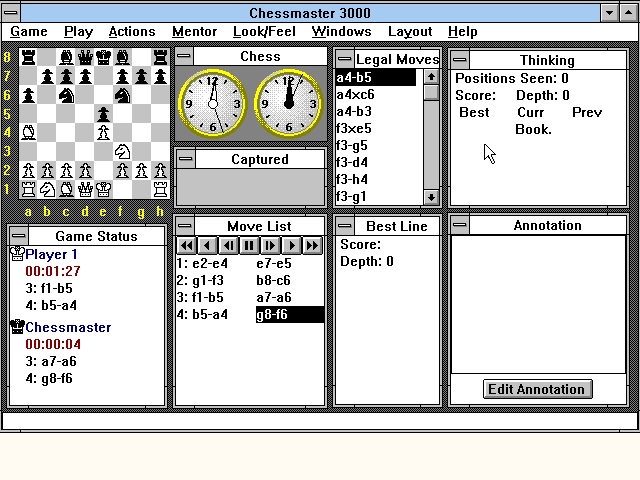Select legal move f3-g1
This screenshot has height=480, width=640.
376,197
